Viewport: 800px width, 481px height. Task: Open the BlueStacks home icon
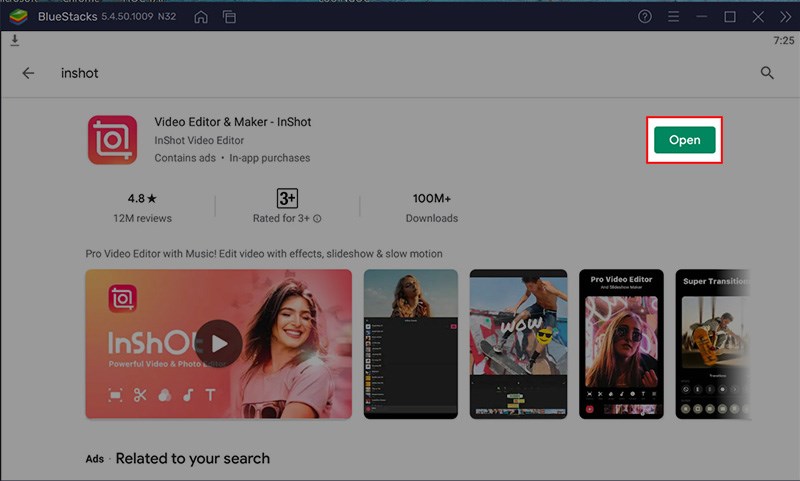point(201,17)
